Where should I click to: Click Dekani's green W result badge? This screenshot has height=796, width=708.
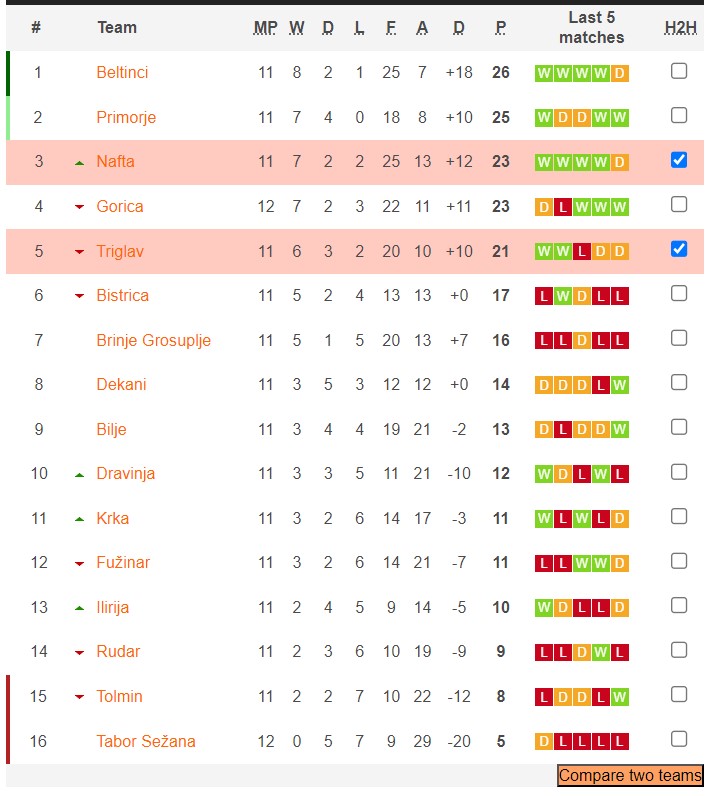[620, 385]
